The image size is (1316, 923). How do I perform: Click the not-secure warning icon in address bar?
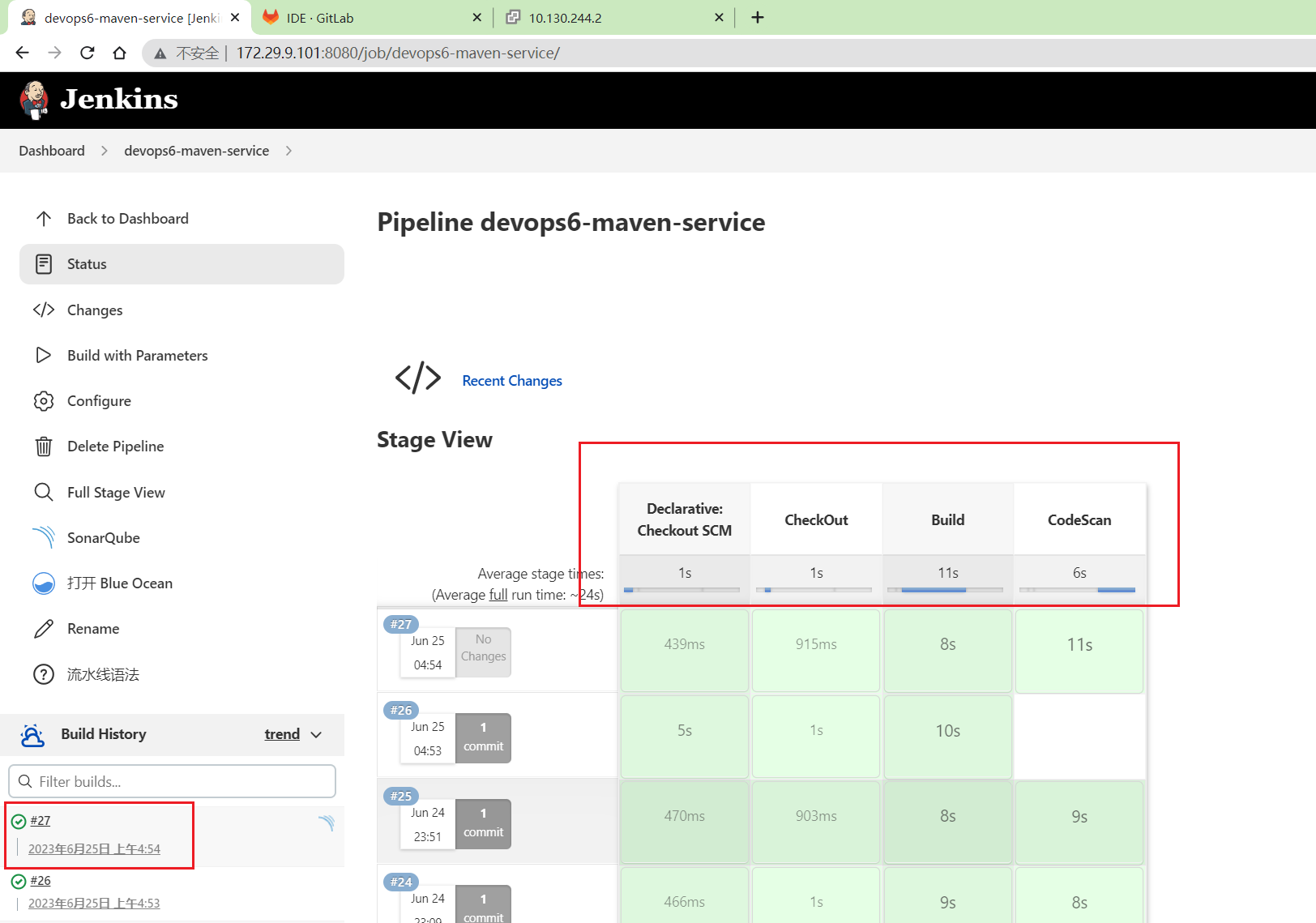click(x=160, y=53)
